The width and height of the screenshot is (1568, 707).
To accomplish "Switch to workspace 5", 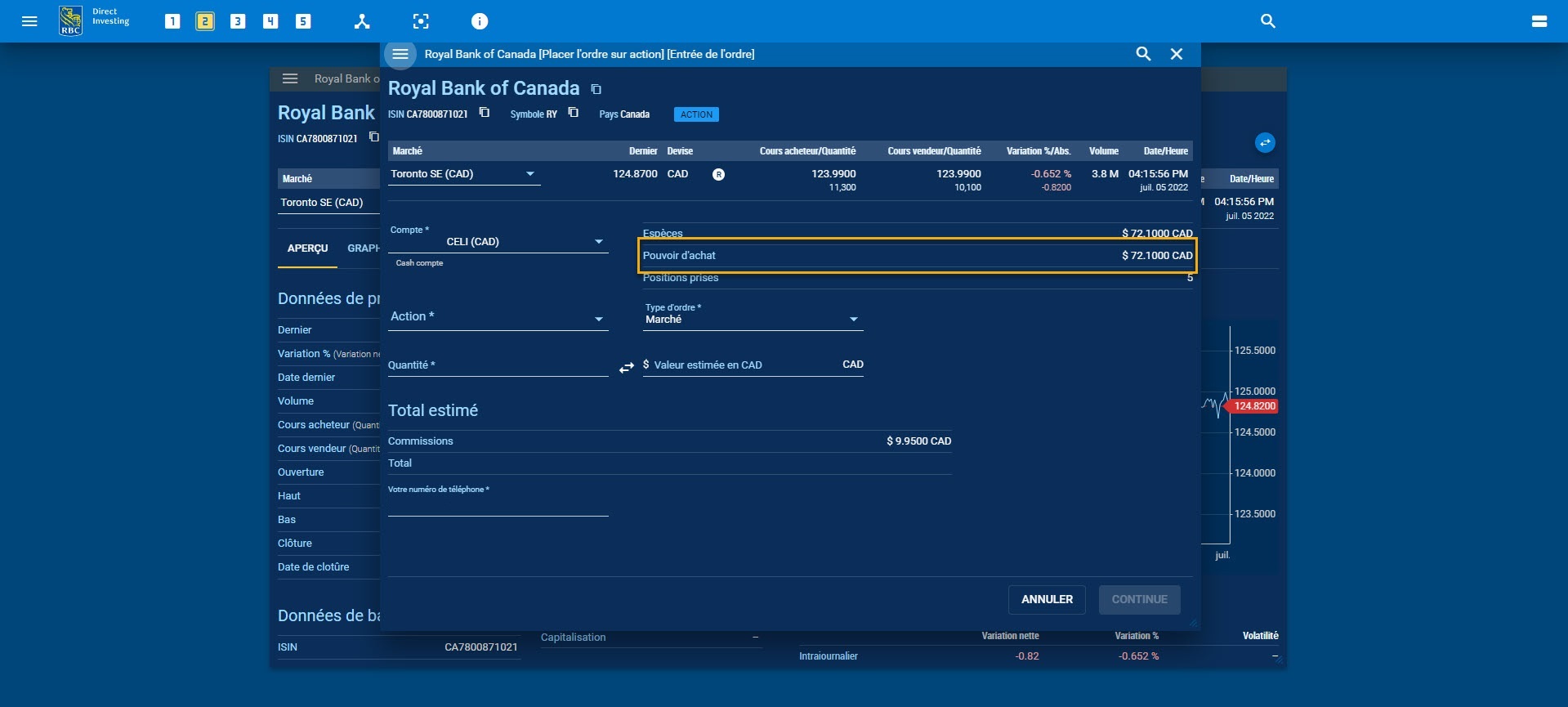I will point(303,21).
